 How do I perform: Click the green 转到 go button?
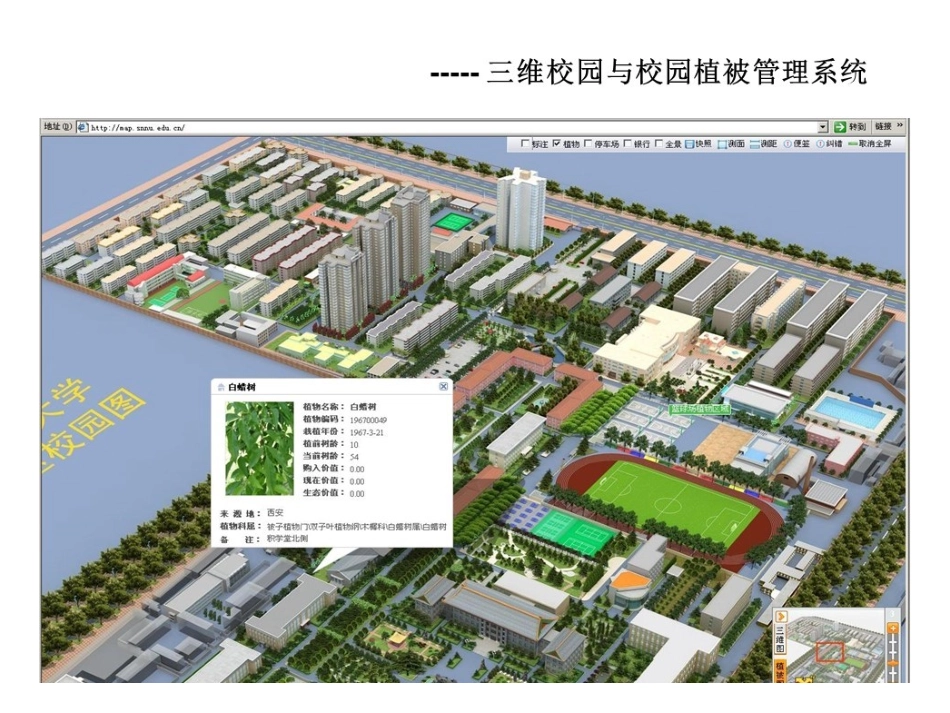(849, 127)
